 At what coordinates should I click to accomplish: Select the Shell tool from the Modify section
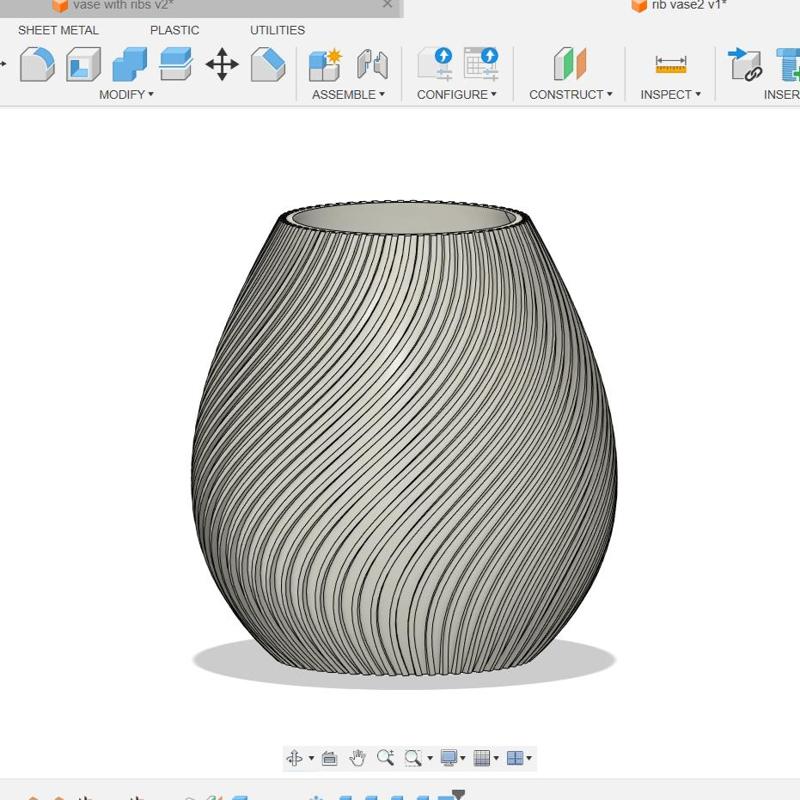85,64
